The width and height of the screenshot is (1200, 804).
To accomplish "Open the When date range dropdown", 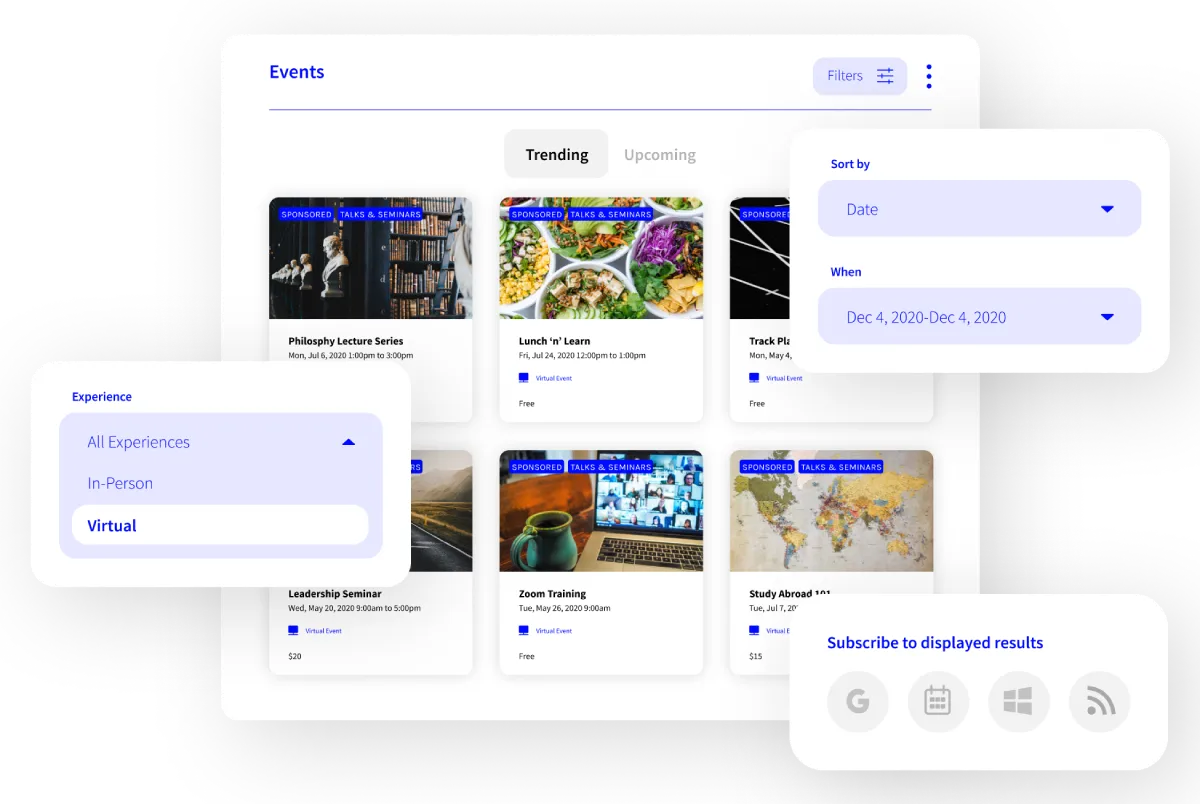I will tap(979, 316).
